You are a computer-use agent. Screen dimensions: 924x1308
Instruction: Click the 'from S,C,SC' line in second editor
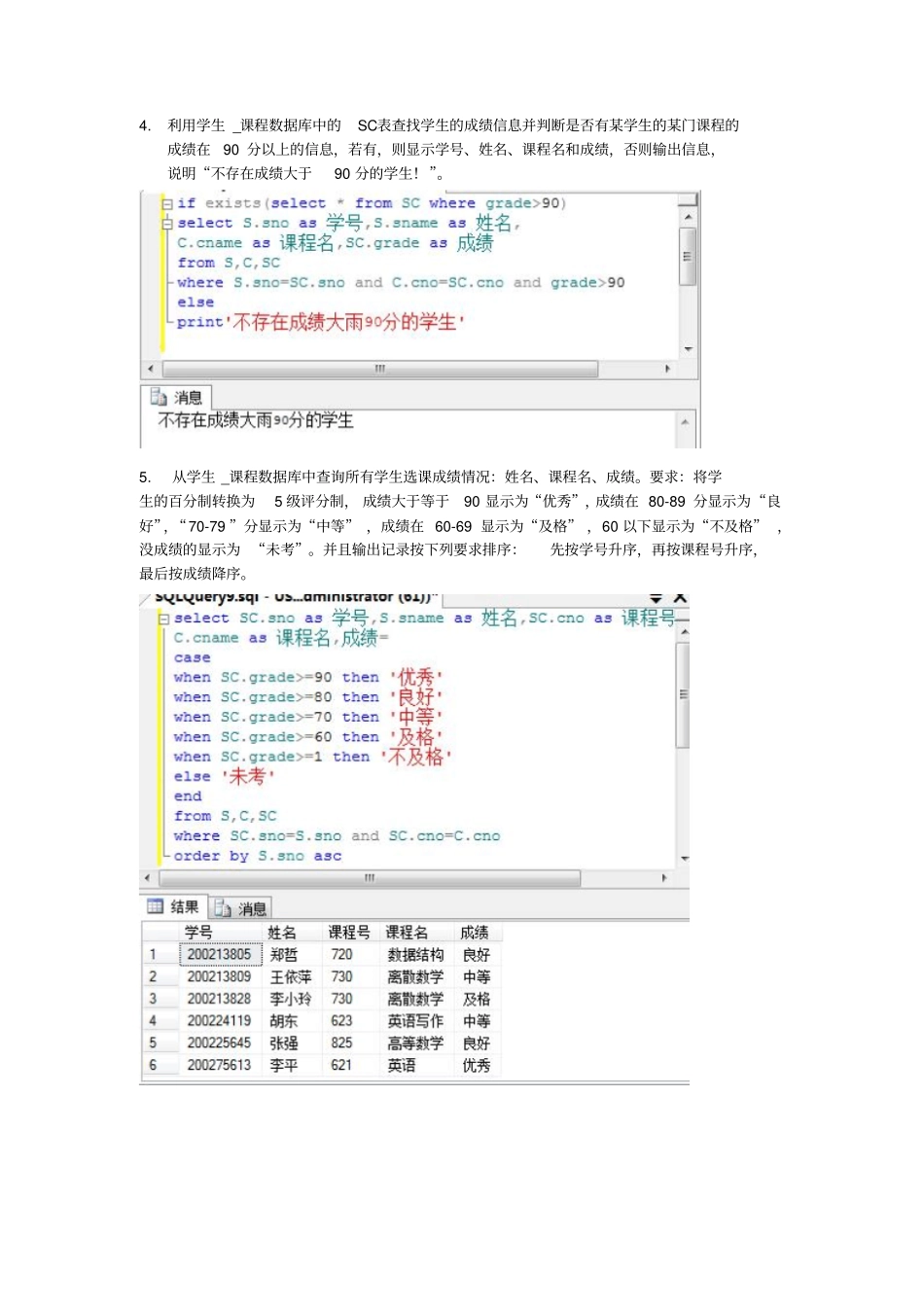coord(226,816)
